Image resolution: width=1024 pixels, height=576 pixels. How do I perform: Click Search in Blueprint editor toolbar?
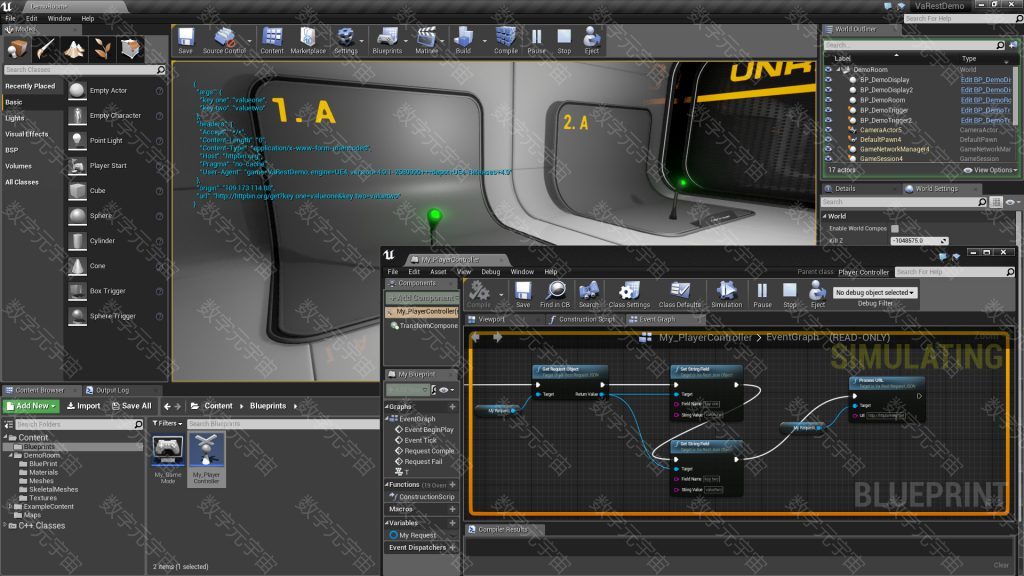coord(588,295)
